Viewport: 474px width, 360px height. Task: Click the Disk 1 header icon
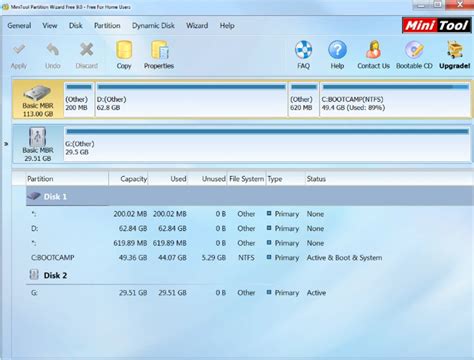(x=34, y=196)
